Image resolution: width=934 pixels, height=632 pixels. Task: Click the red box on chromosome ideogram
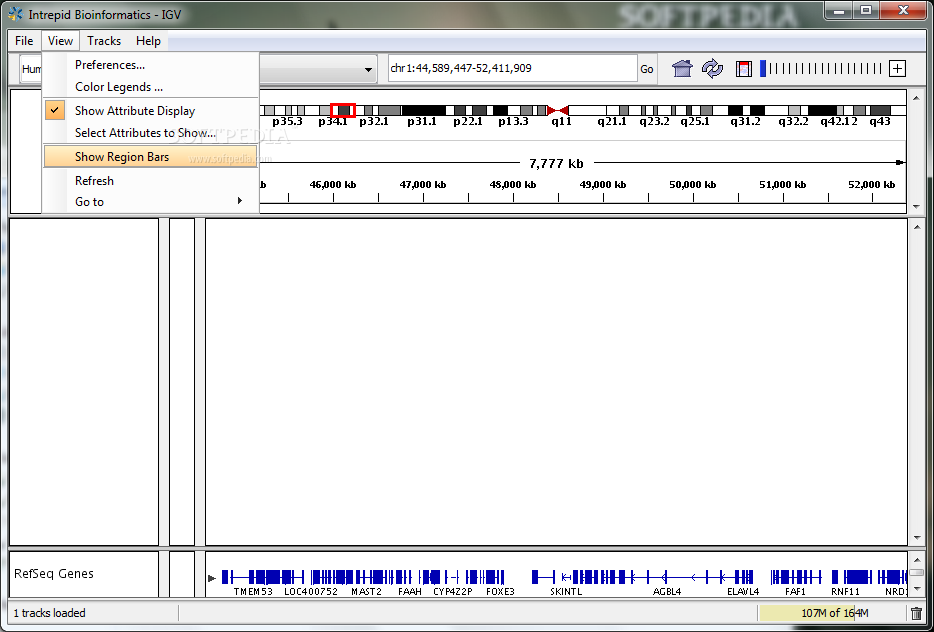[343, 110]
